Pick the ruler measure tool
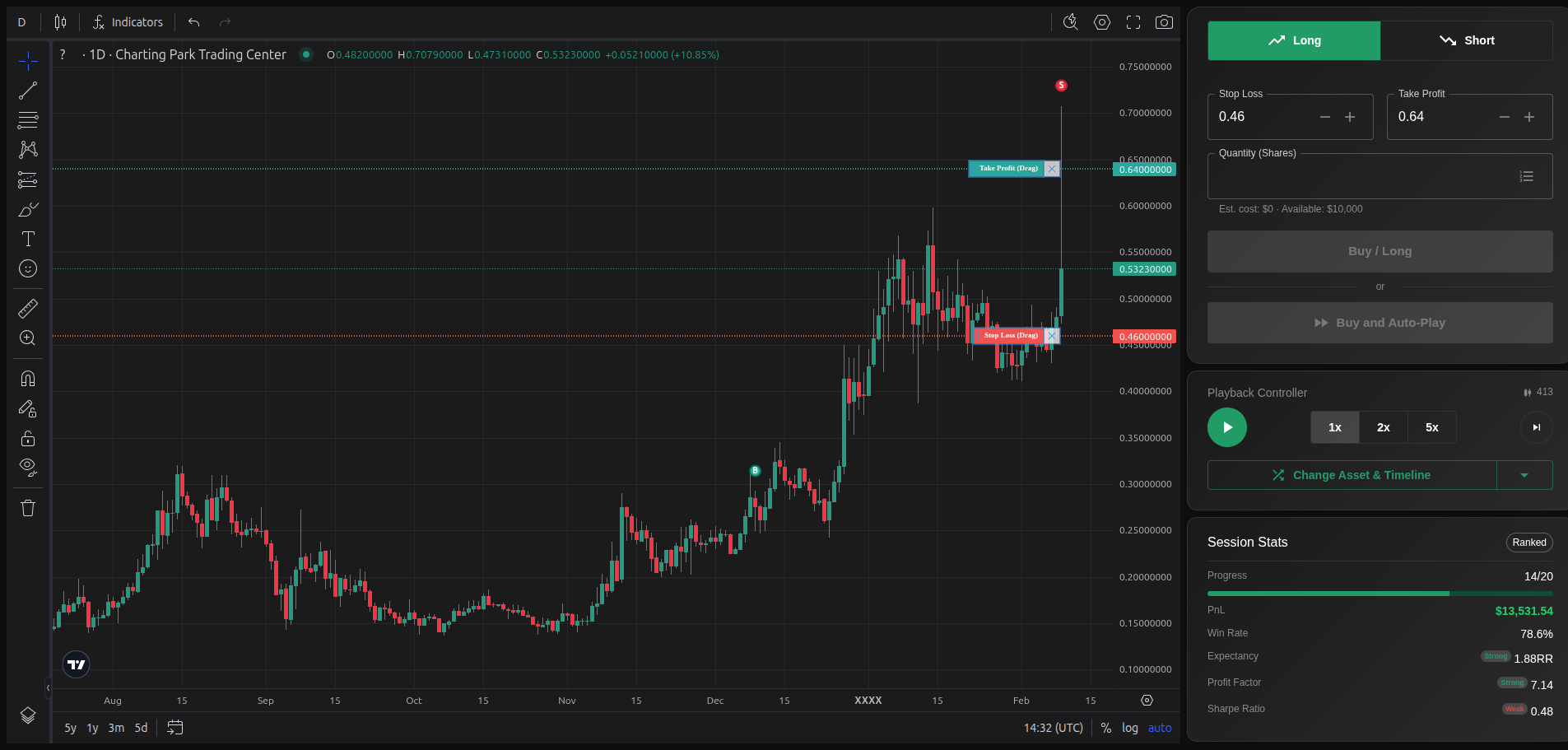Viewport: 1568px width, 750px height. point(28,309)
